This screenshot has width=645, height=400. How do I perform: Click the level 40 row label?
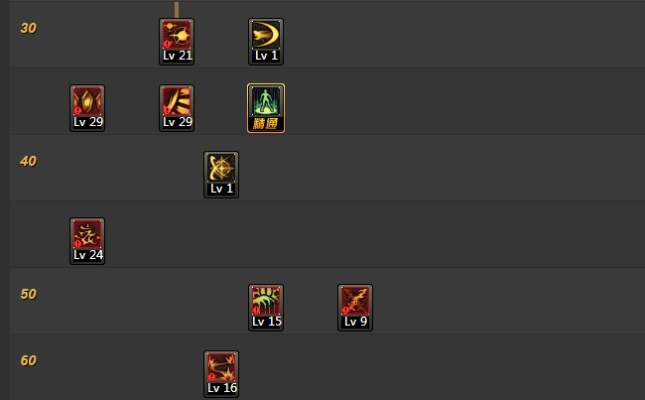click(28, 161)
